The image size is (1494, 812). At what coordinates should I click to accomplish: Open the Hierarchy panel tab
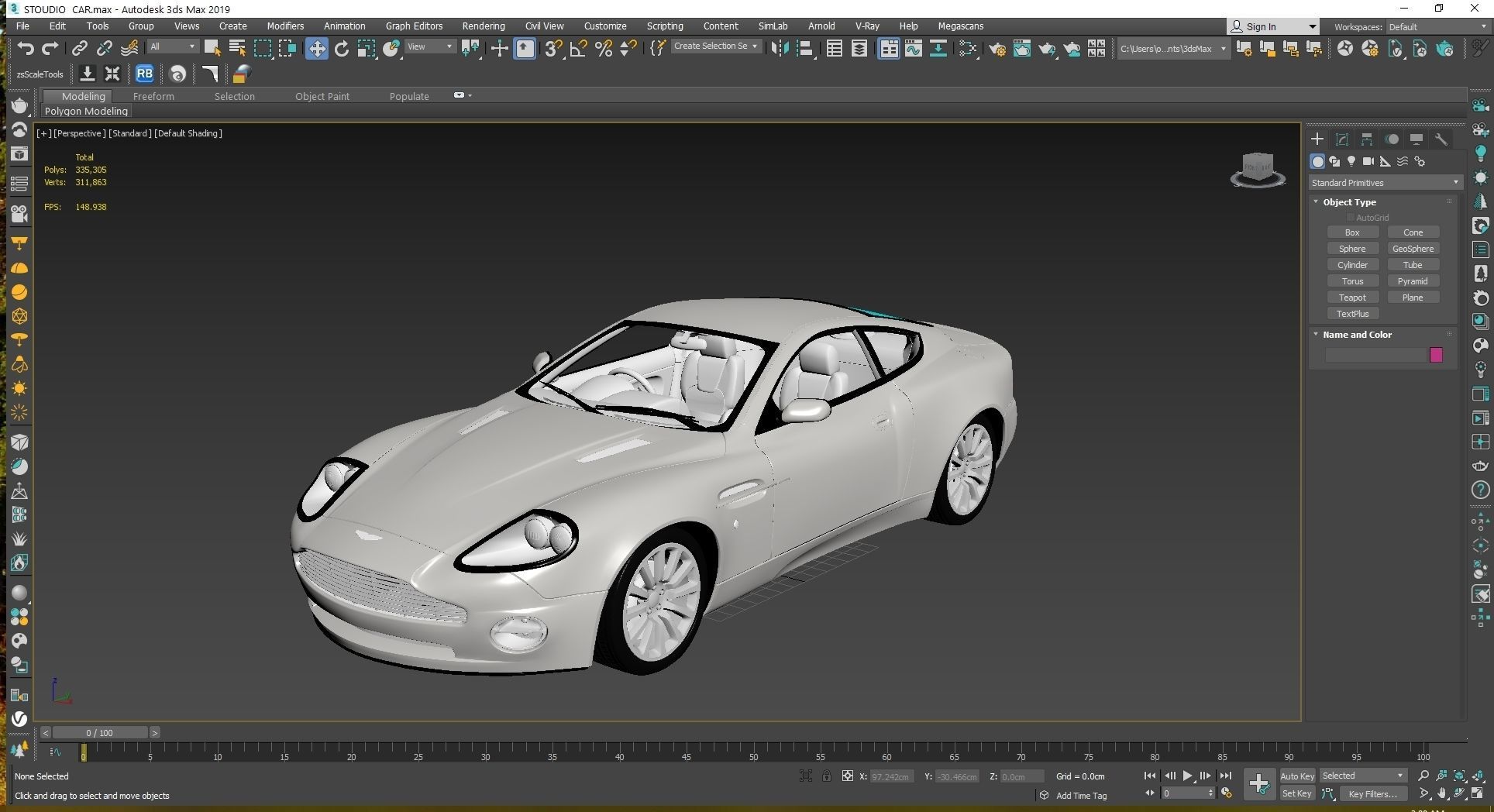(1367, 139)
